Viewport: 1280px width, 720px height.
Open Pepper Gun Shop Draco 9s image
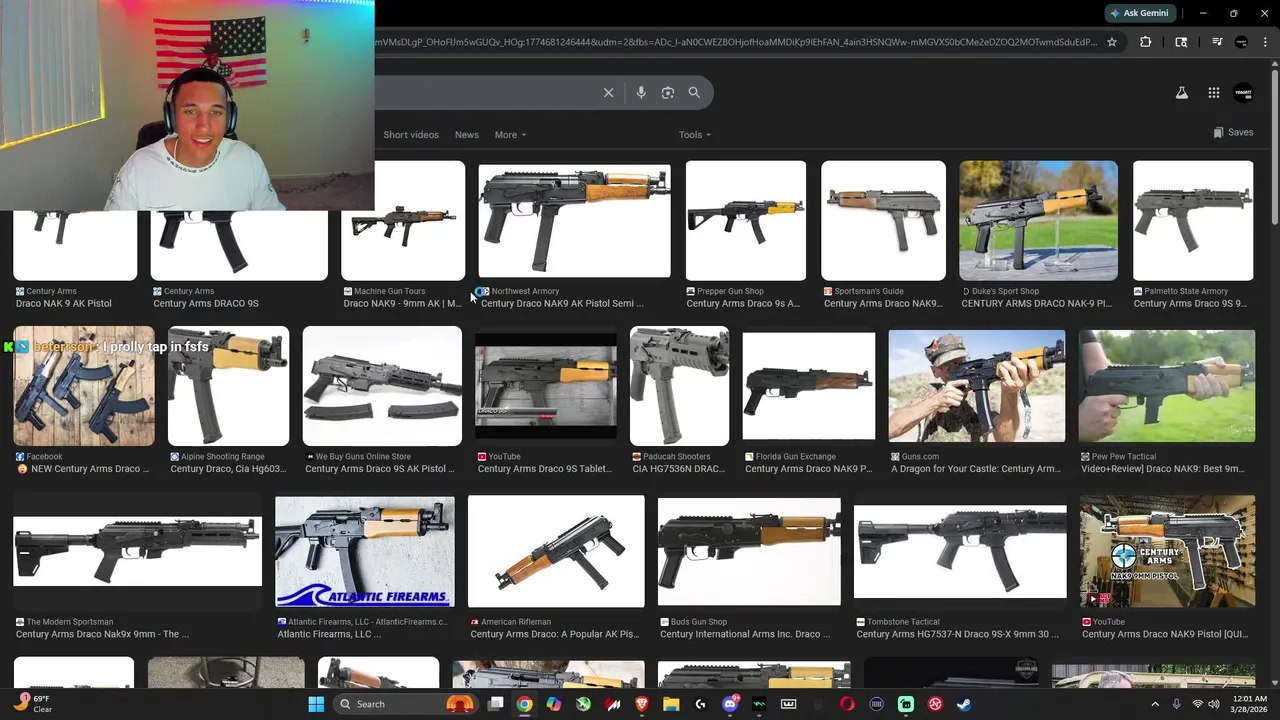pos(745,220)
